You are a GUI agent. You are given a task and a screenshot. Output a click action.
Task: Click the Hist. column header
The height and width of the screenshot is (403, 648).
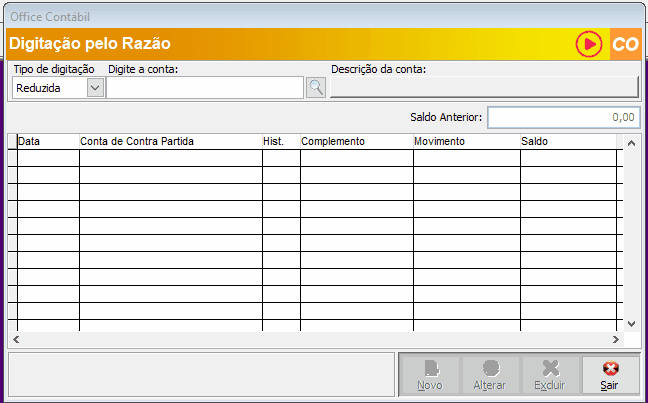point(280,142)
